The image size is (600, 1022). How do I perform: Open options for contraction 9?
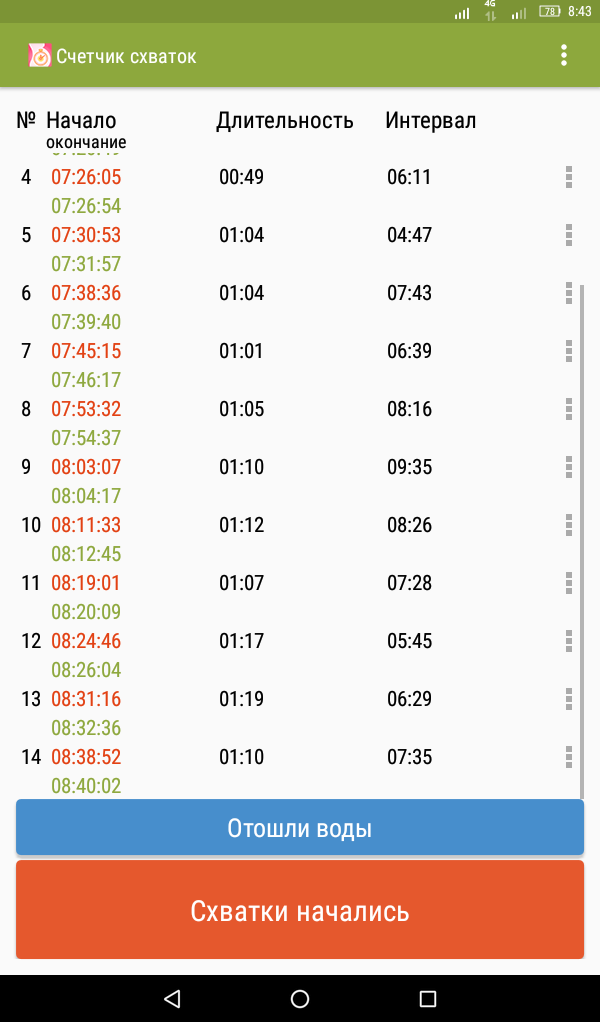pyautogui.click(x=569, y=467)
